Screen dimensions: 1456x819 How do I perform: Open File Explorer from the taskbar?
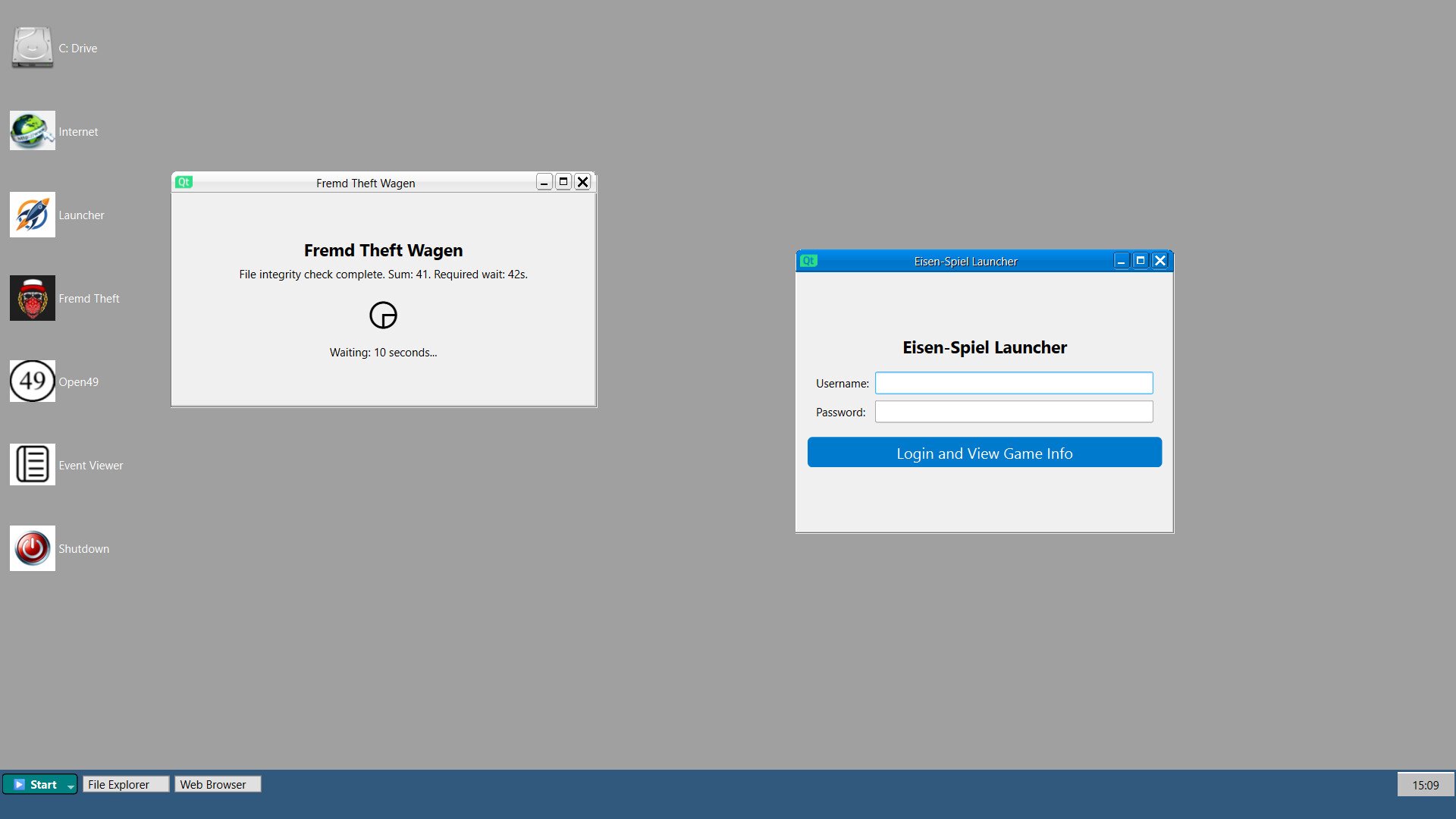125,784
